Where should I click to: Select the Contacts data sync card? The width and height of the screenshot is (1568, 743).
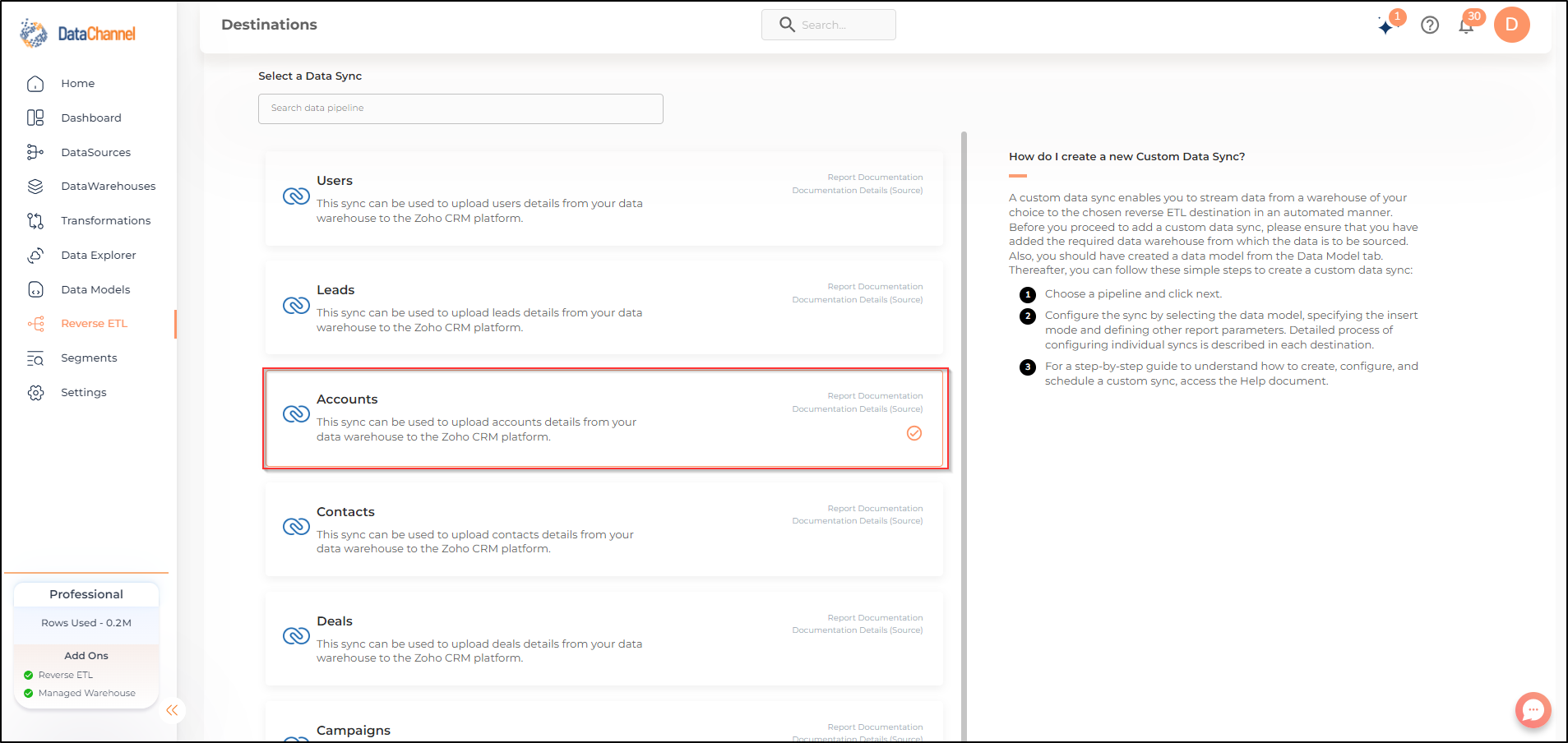tap(604, 529)
